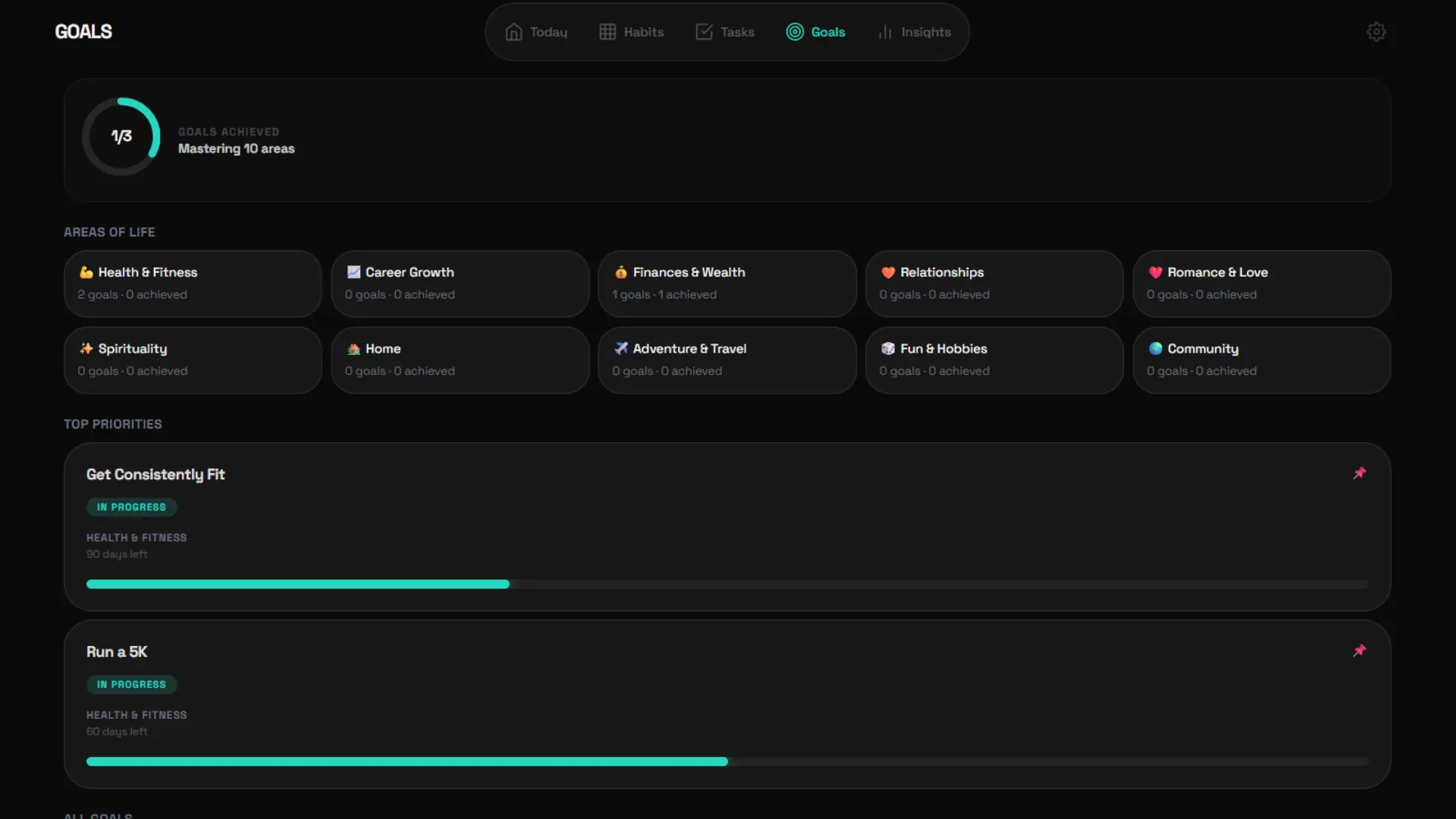Unpin the Get Consistently Fit goal

[x=1360, y=473]
